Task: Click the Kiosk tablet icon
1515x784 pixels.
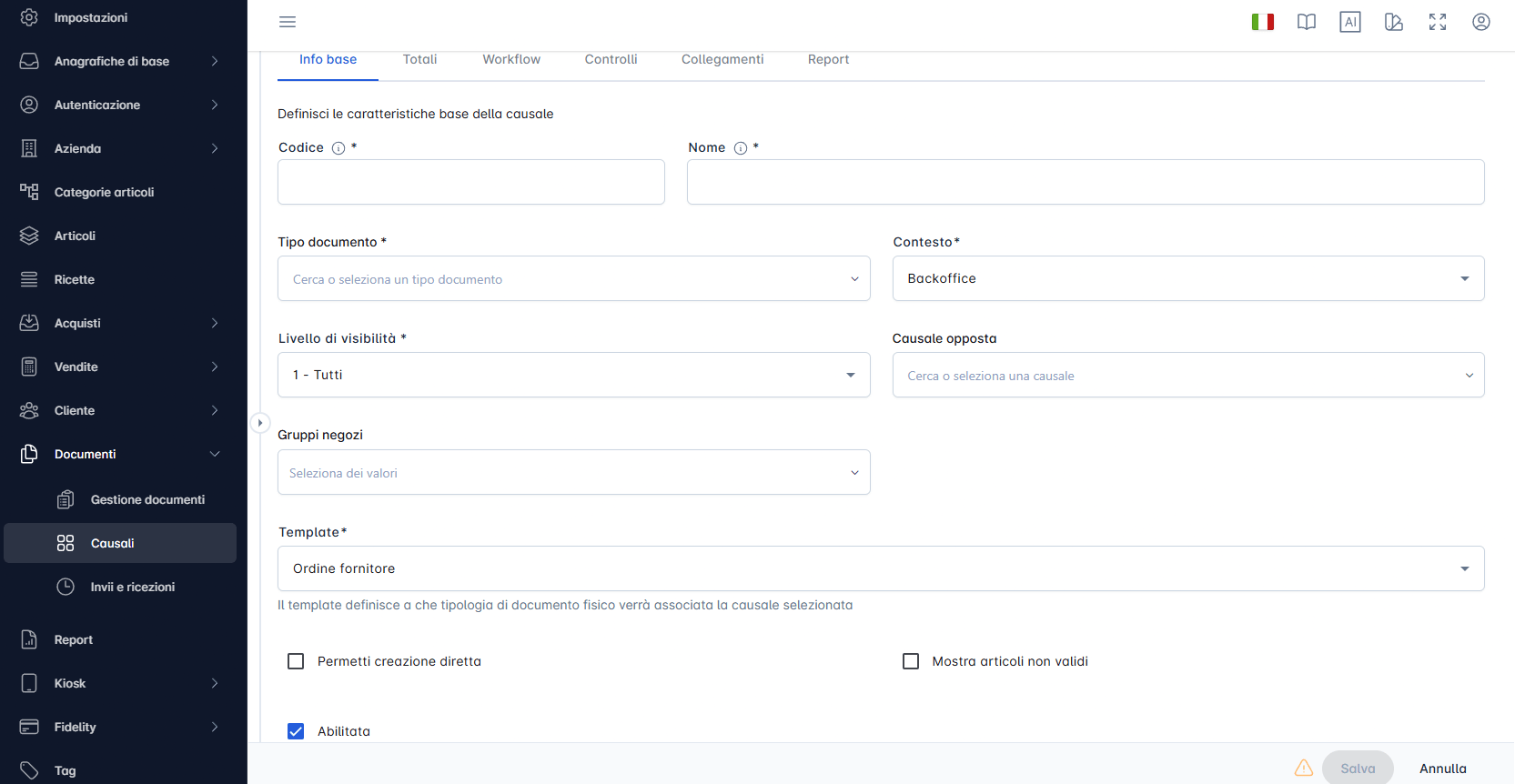Action: (x=29, y=683)
